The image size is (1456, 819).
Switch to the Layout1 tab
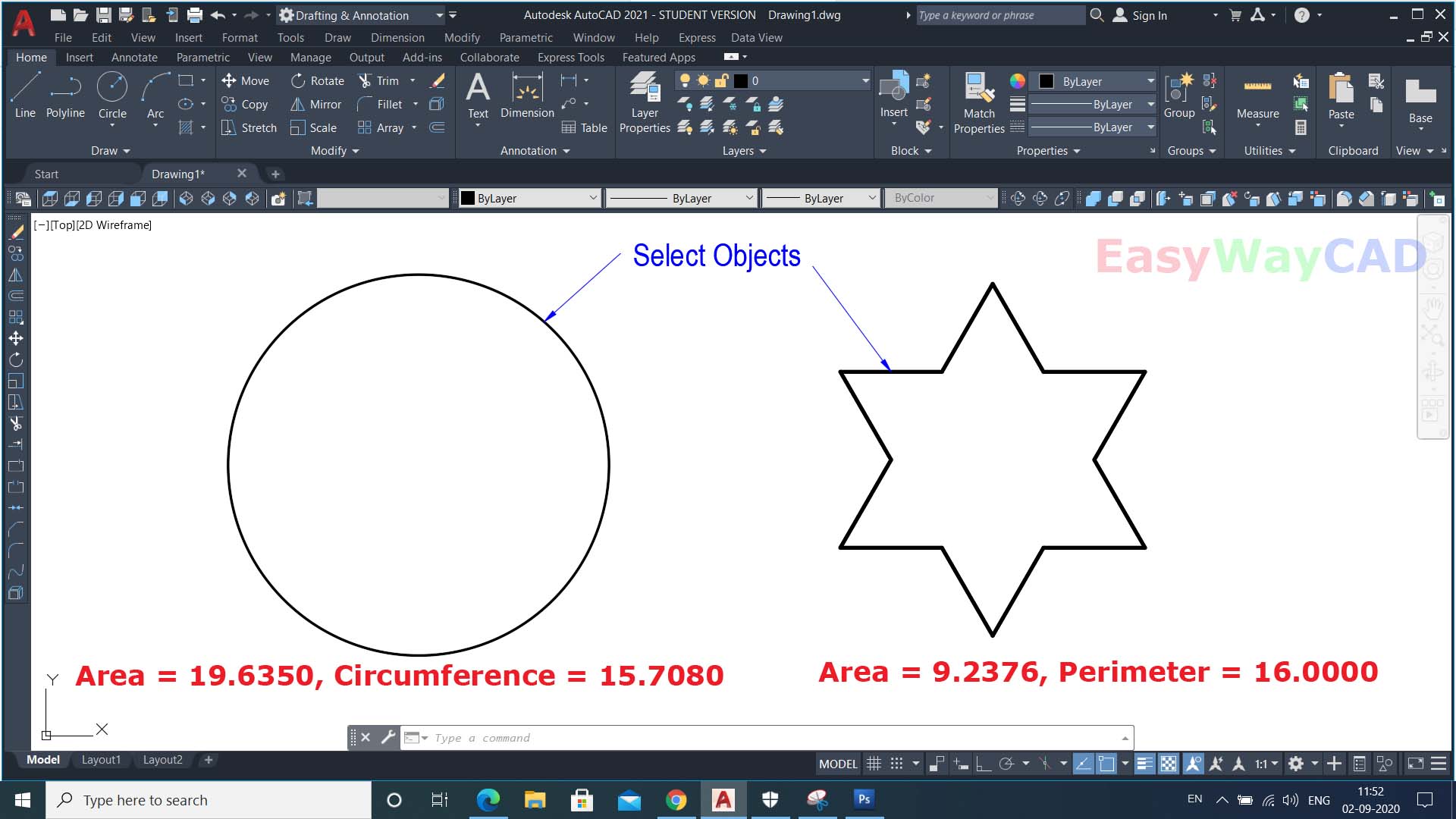pos(101,759)
